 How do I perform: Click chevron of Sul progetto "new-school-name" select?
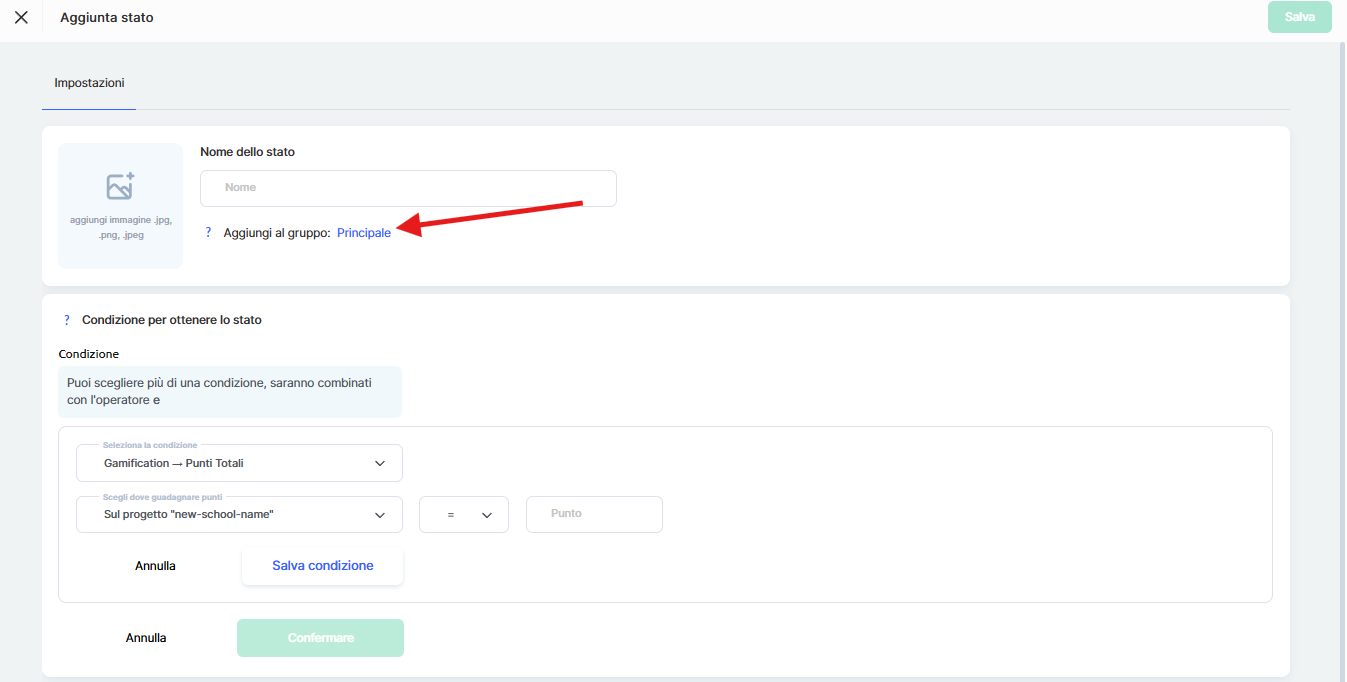pyautogui.click(x=380, y=515)
